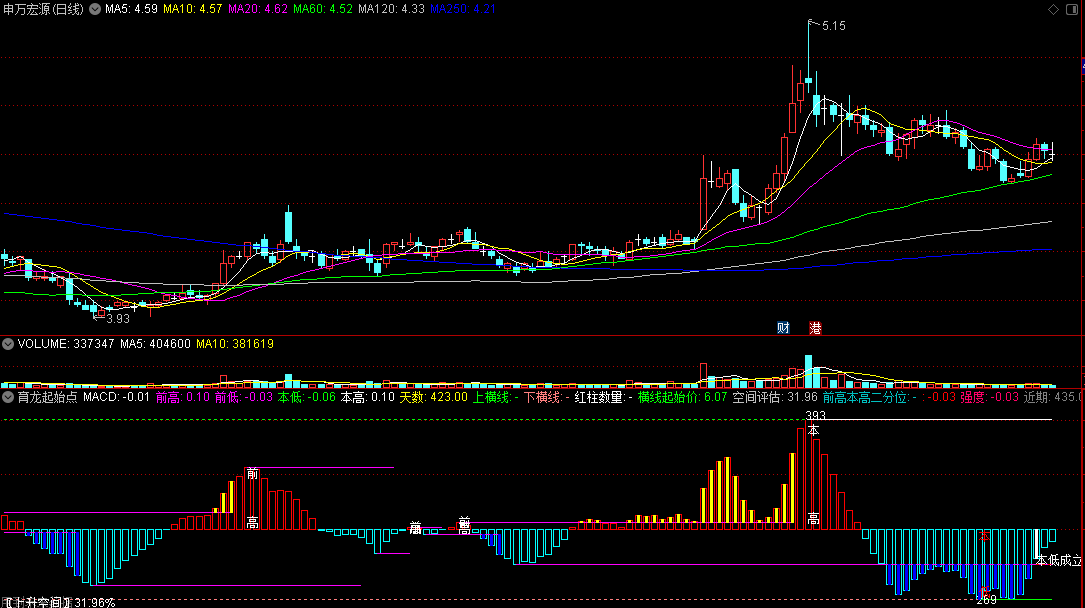
Task: Click the 本高: 0.10 value
Action: [367, 397]
